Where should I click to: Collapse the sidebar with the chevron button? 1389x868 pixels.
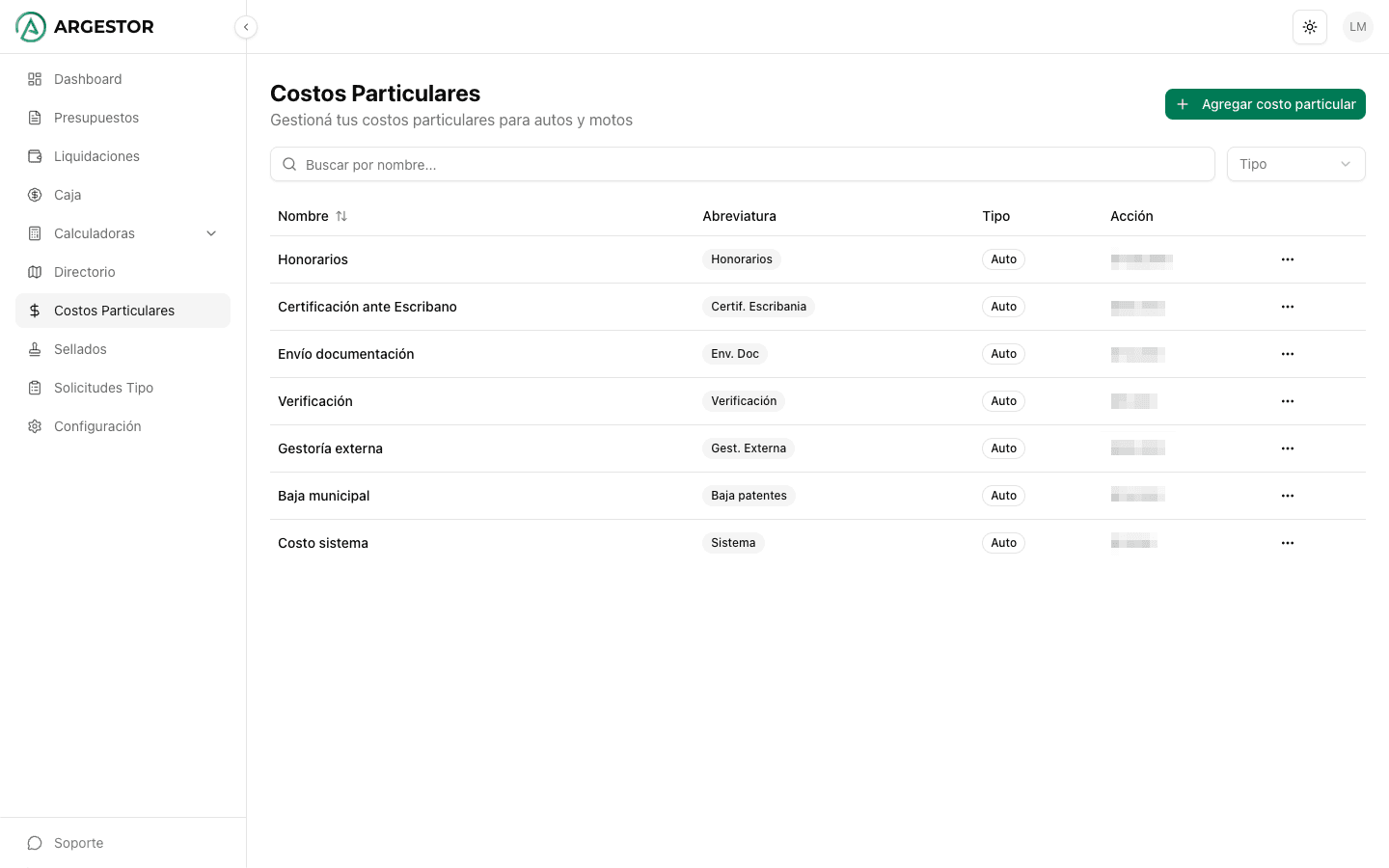[x=246, y=27]
